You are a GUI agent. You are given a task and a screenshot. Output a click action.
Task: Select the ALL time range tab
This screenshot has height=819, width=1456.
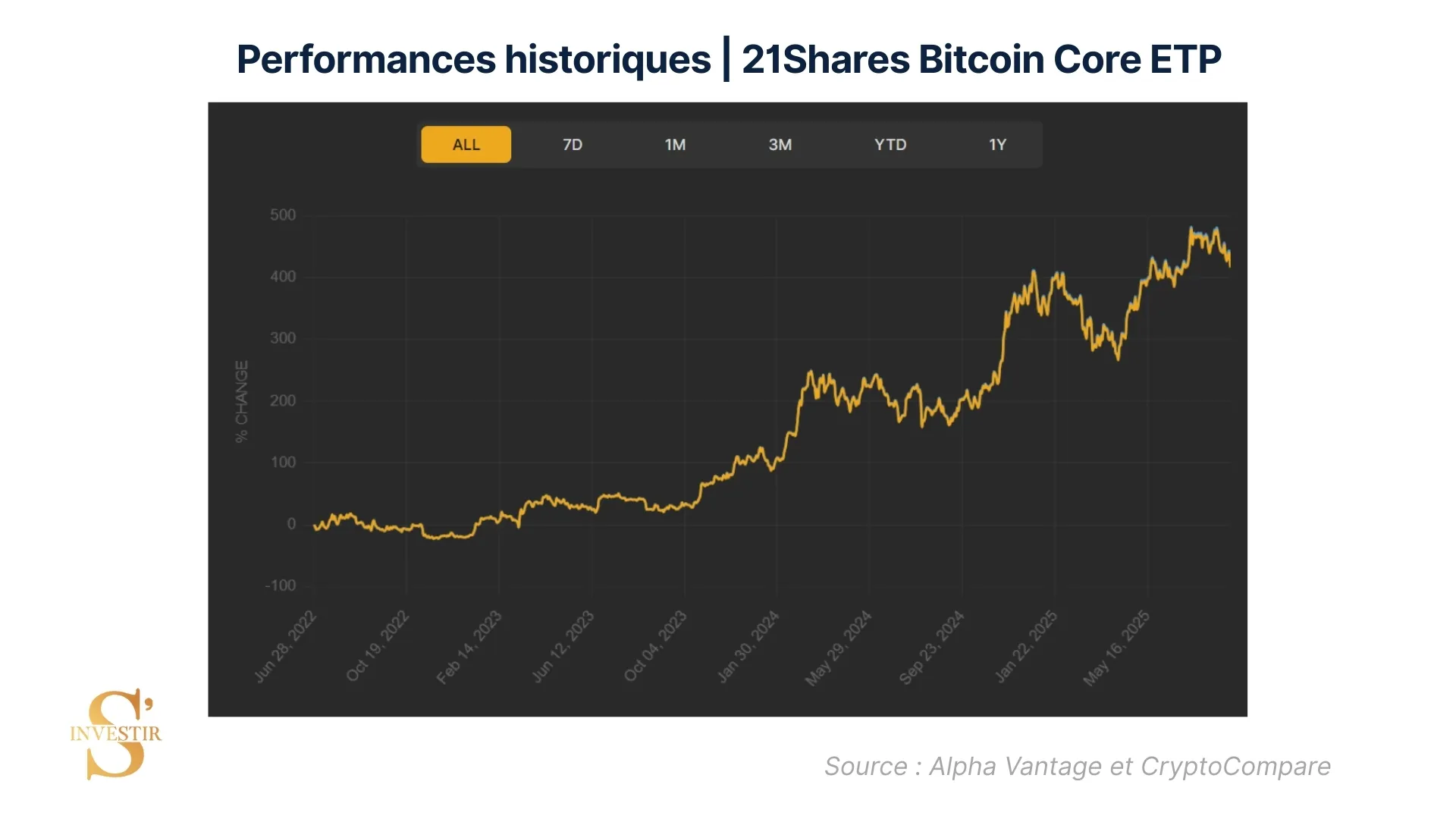[x=466, y=145]
